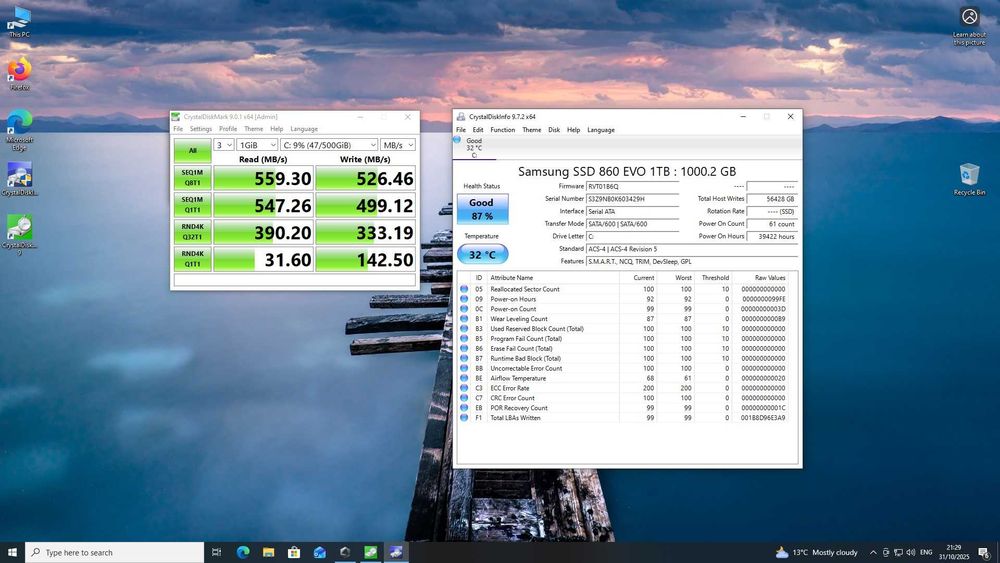This screenshot has width=1000, height=563.
Task: Open volume control tray icon
Action: (911, 552)
